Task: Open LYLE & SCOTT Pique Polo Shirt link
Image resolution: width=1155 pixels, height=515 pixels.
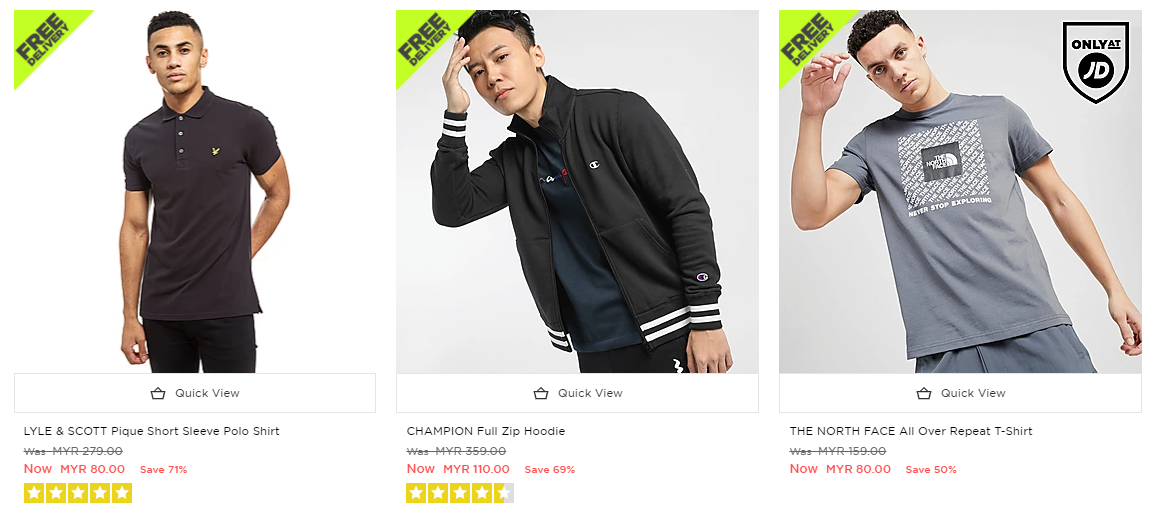Action: point(152,431)
